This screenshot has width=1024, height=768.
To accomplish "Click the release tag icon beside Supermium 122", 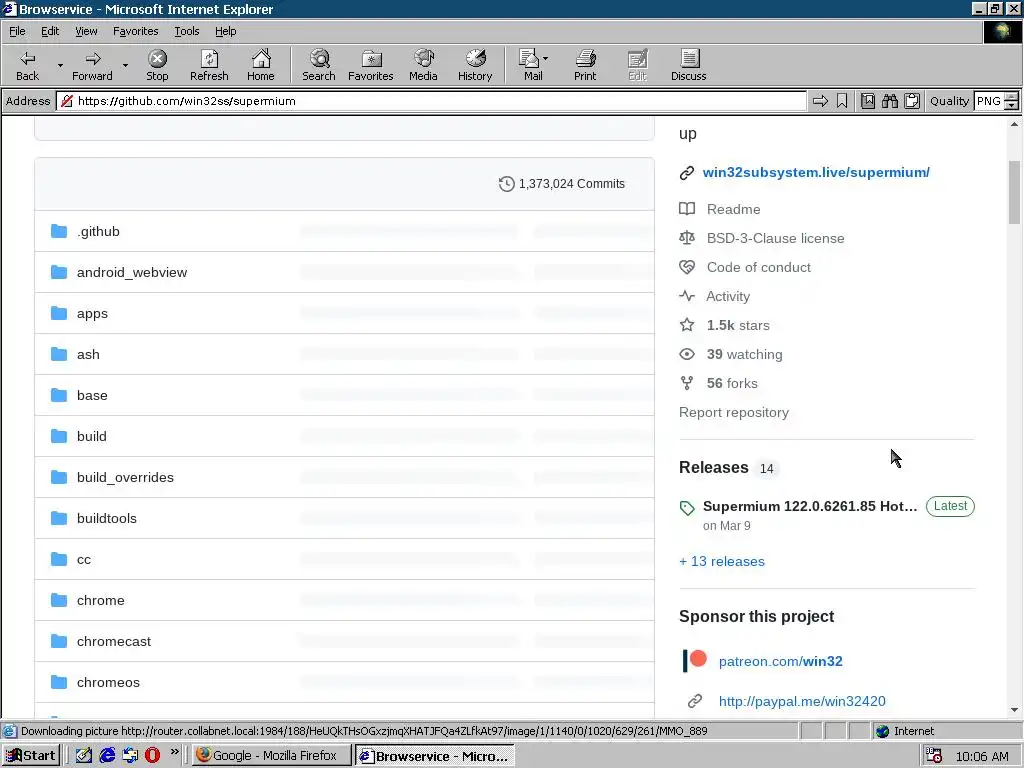I will 687,508.
